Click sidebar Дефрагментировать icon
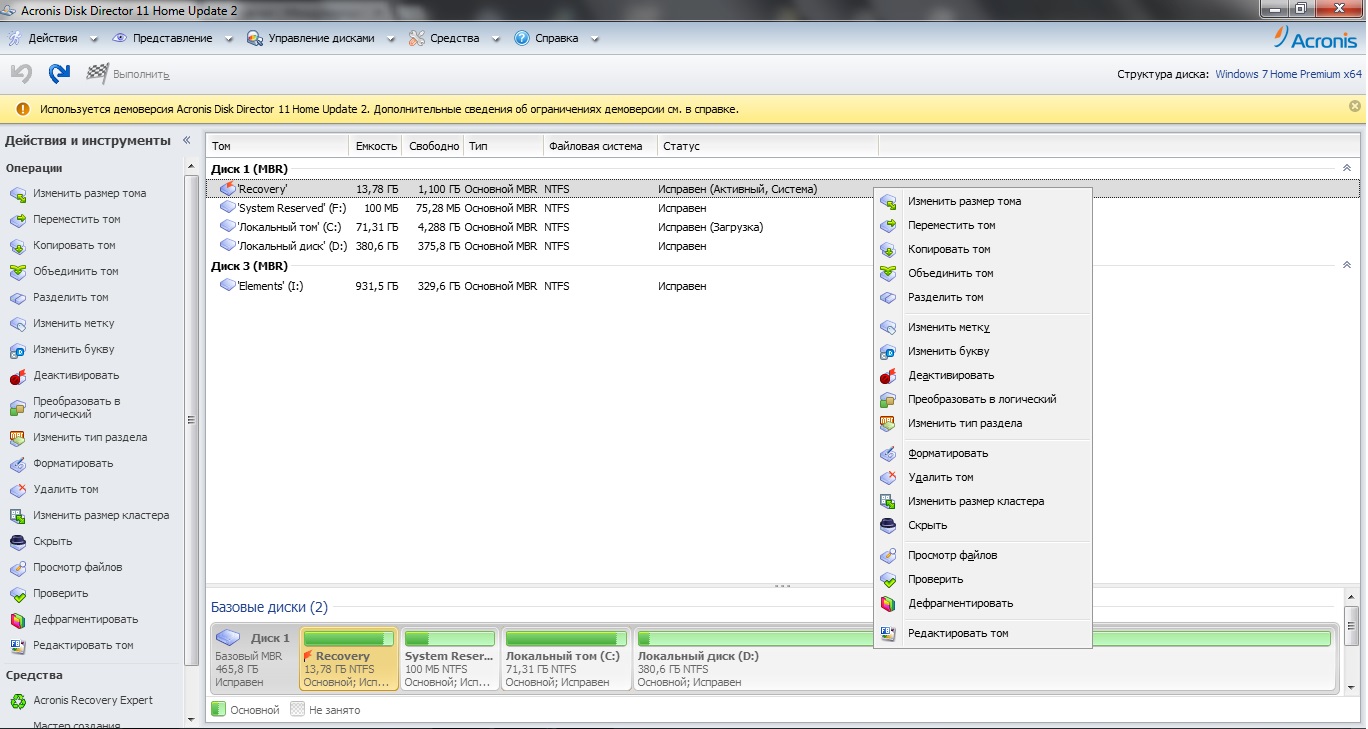Viewport: 1368px width, 729px height. tap(17, 620)
